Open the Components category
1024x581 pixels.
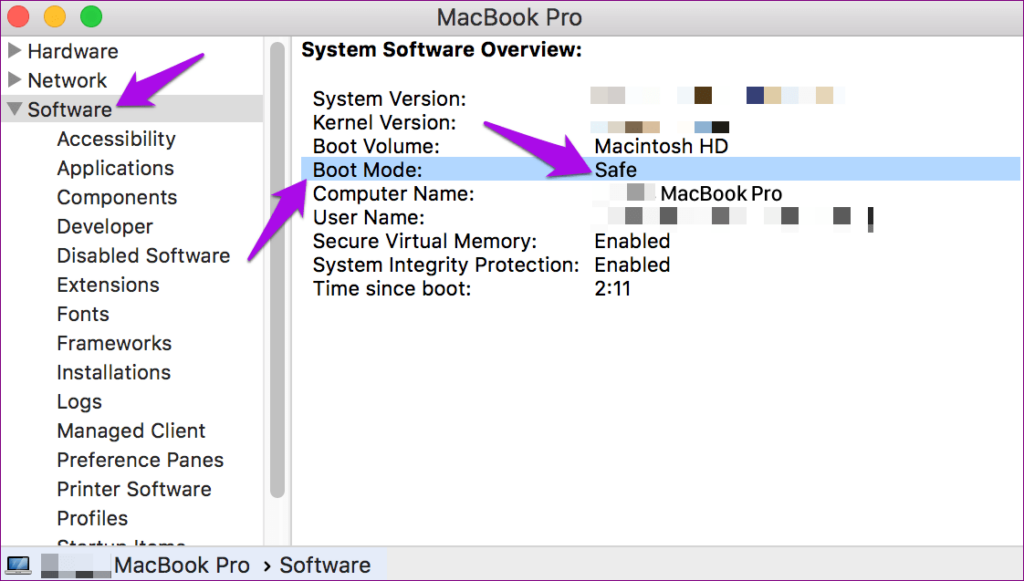[117, 197]
